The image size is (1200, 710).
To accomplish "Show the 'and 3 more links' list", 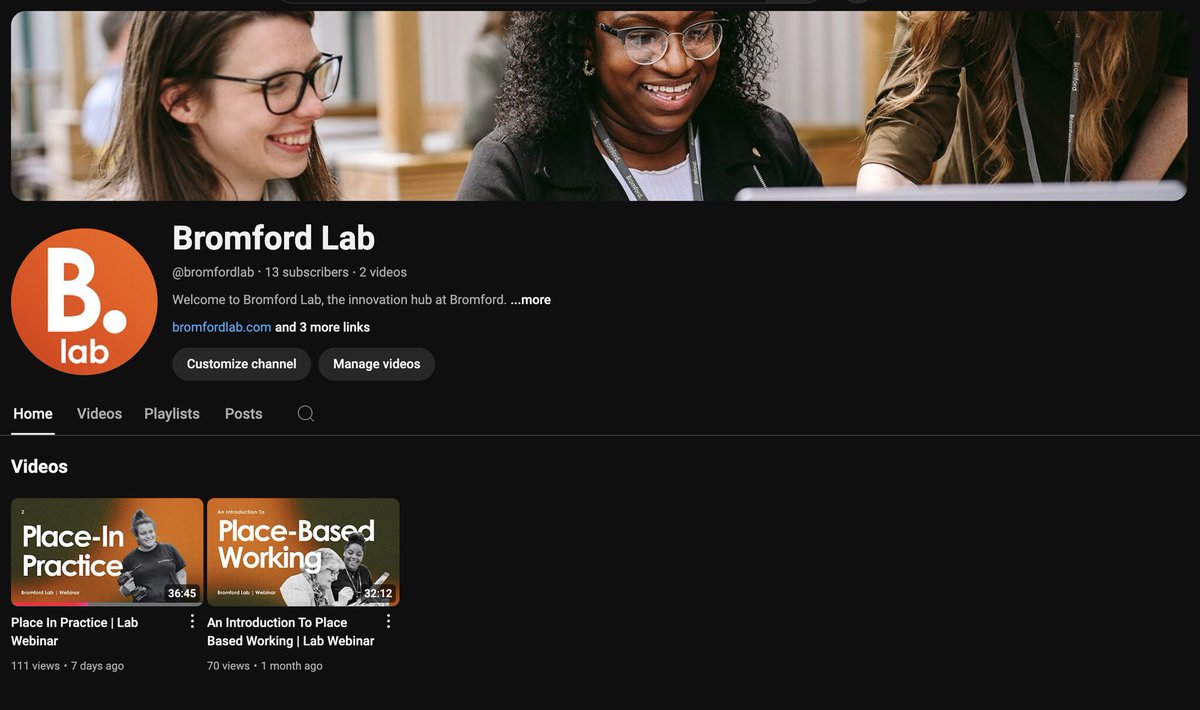I will point(322,327).
